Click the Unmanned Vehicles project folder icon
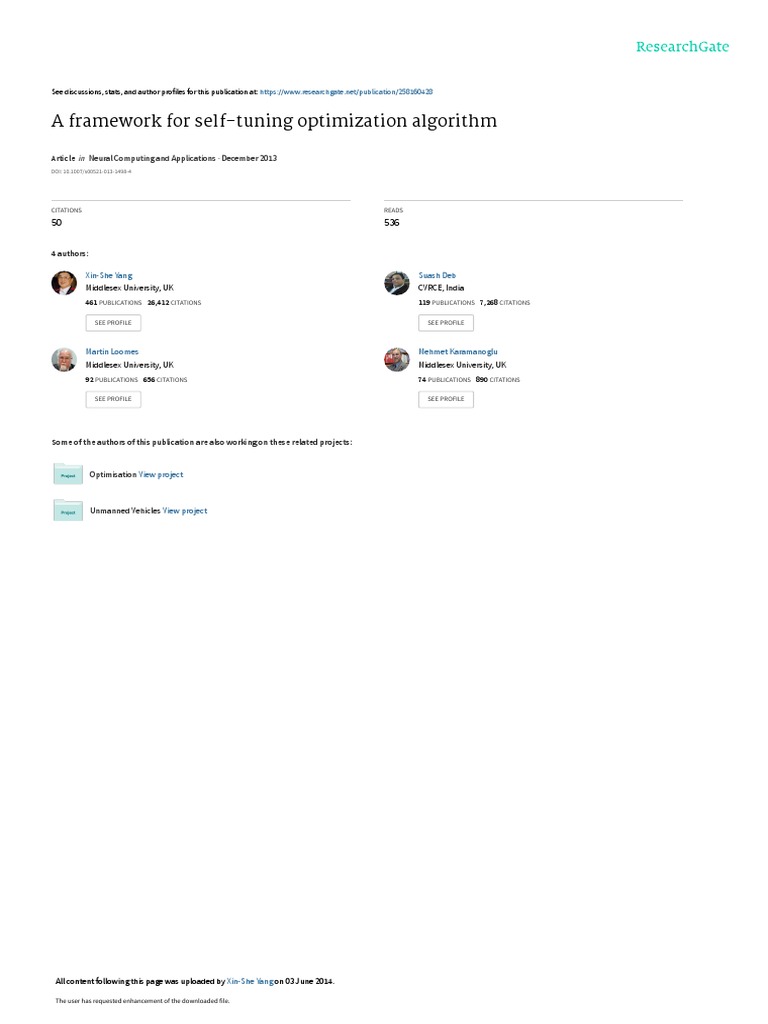Screen dimensions: 768x1024 (x=68, y=511)
